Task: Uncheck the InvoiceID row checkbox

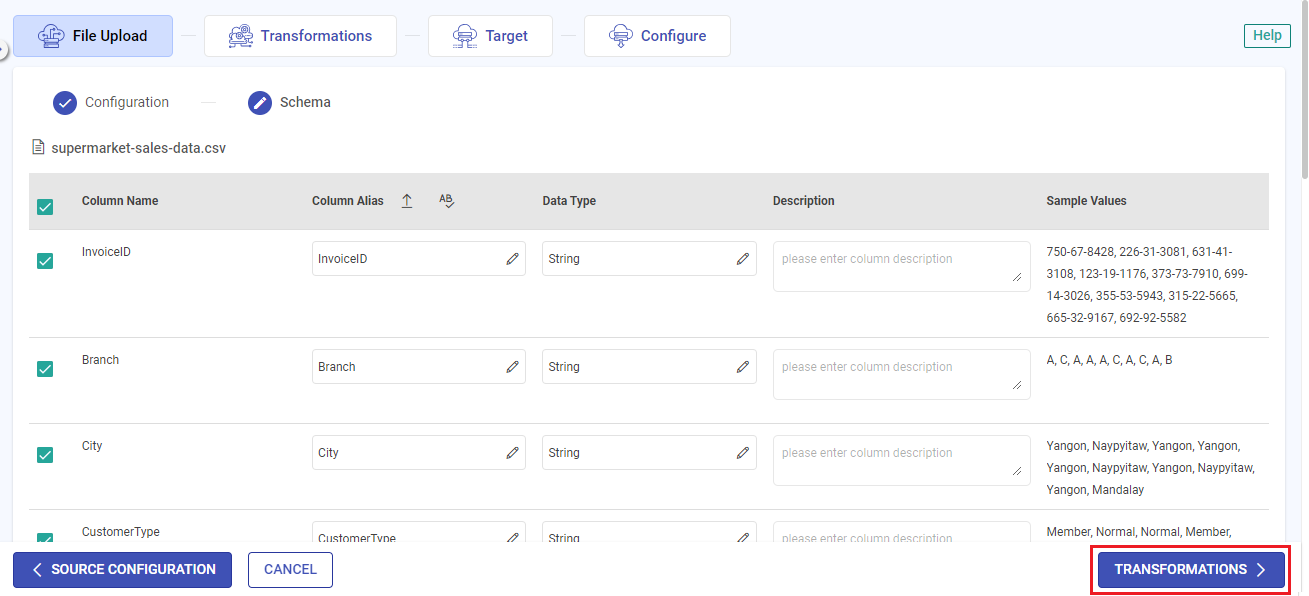Action: pos(45,261)
